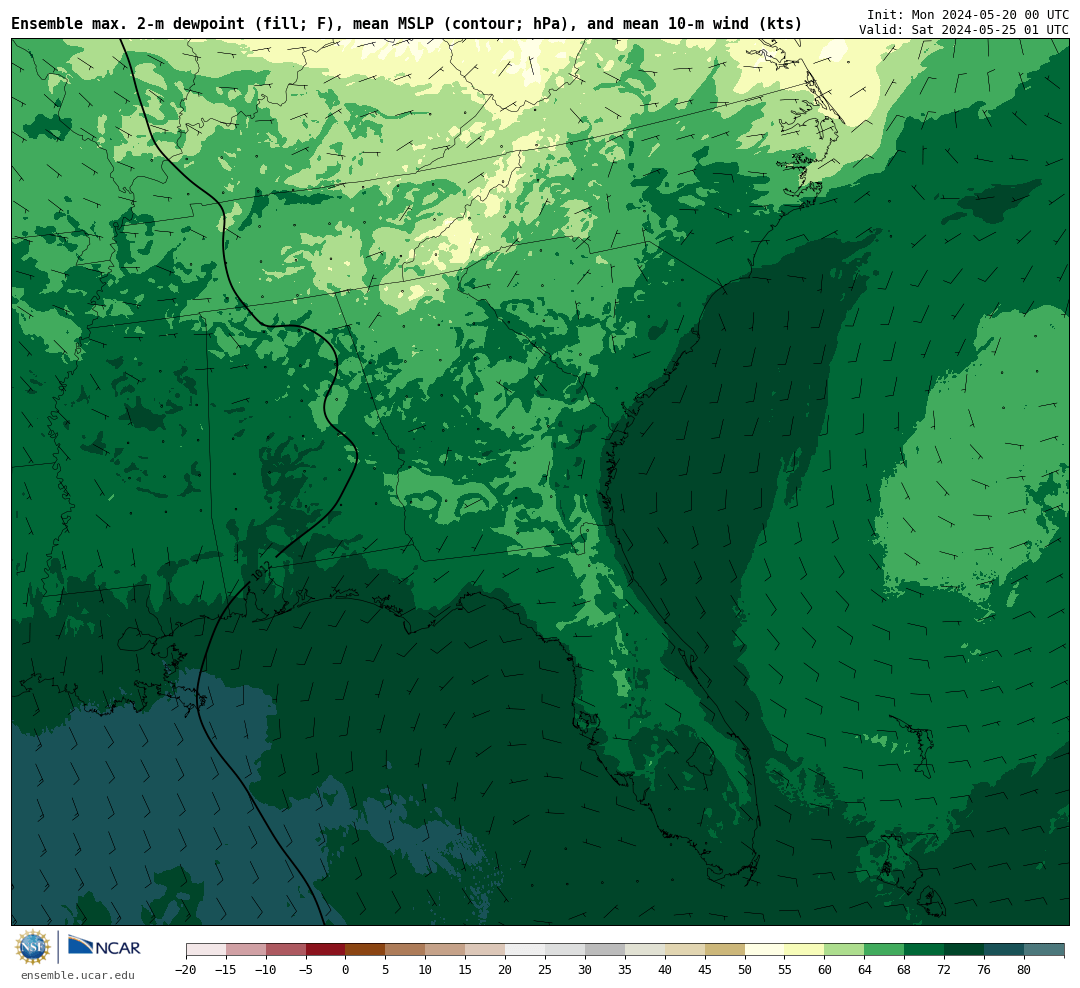1080x988 pixels.
Task: Pick the tan swatch between 40 and 45
Action: [x=685, y=949]
